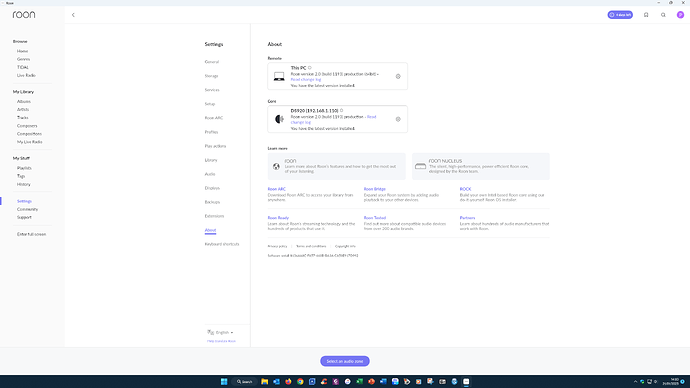This screenshot has height=388, width=690.
Task: Open the Backups settings tab
Action: (212, 202)
